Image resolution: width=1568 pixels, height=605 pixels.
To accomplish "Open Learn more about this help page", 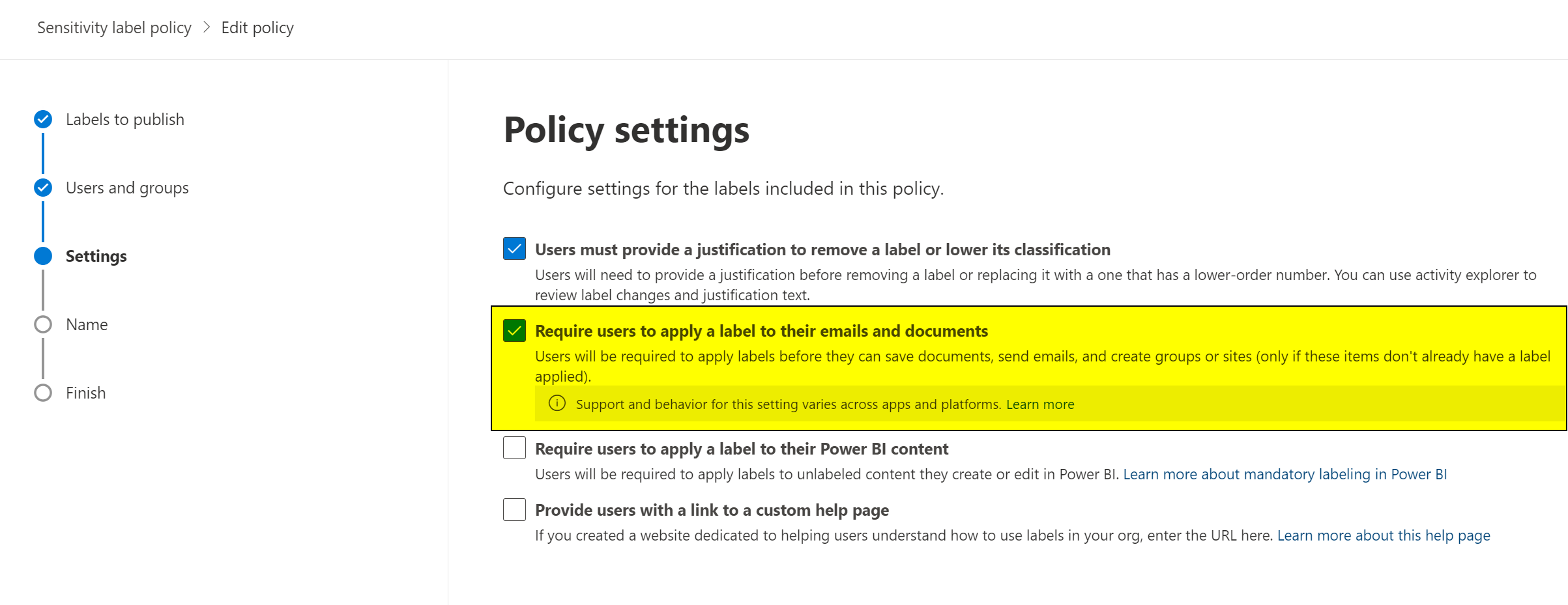I will pos(1384,535).
